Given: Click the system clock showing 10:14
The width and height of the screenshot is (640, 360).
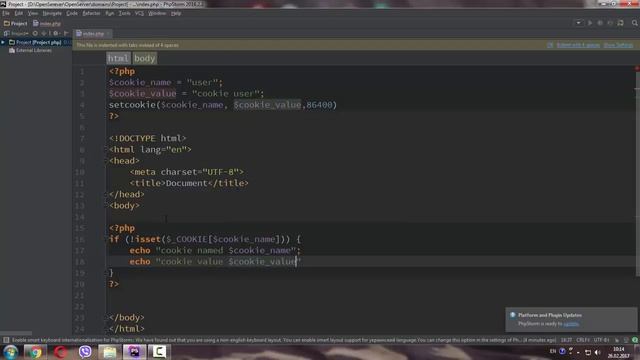Looking at the screenshot, I should click(x=619, y=352).
